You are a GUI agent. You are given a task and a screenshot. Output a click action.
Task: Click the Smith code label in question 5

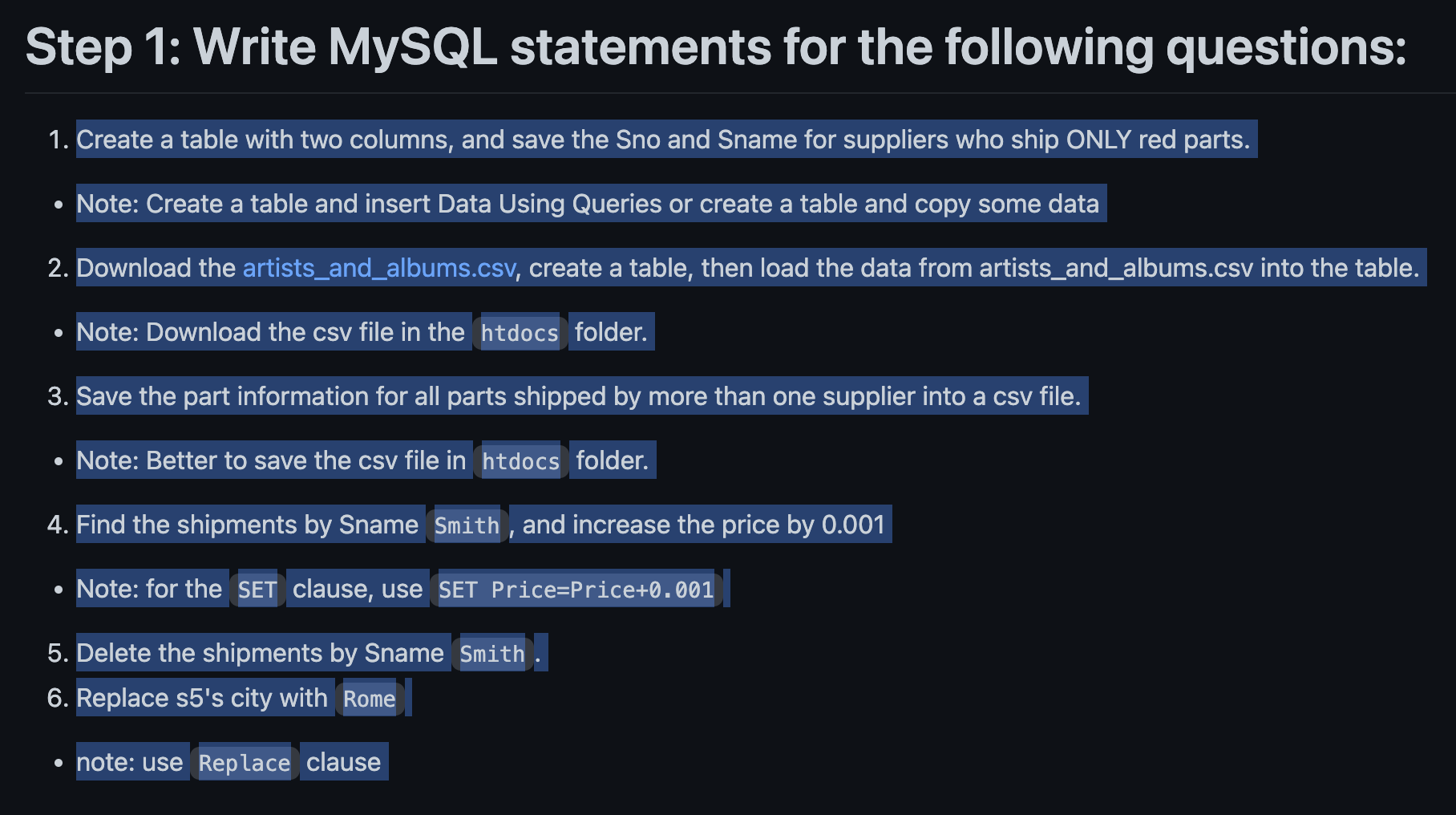492,654
